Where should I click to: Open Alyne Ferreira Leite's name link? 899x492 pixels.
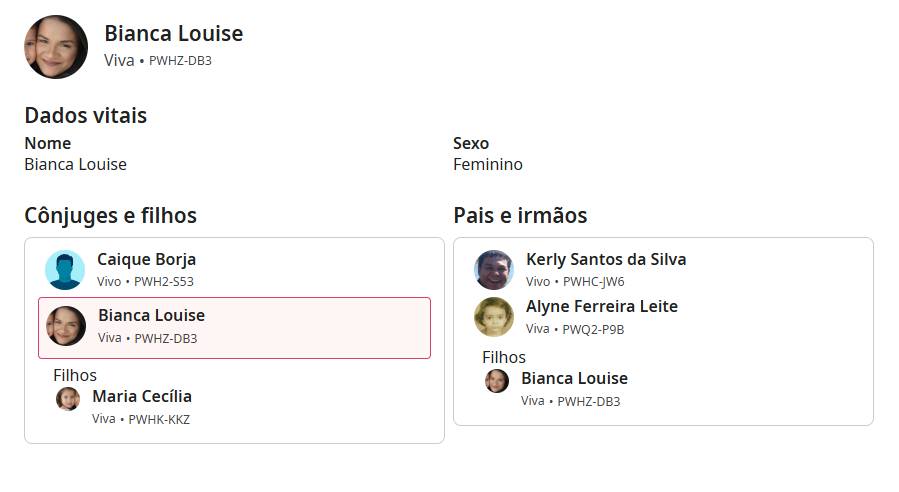pos(602,306)
